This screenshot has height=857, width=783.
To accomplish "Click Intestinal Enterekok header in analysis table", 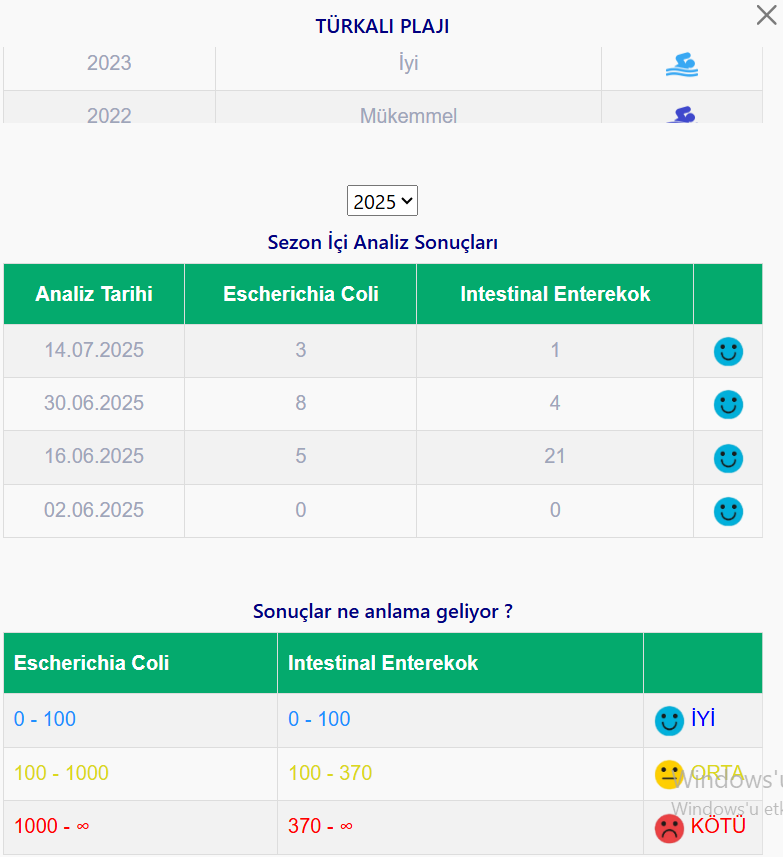I will pos(555,294).
